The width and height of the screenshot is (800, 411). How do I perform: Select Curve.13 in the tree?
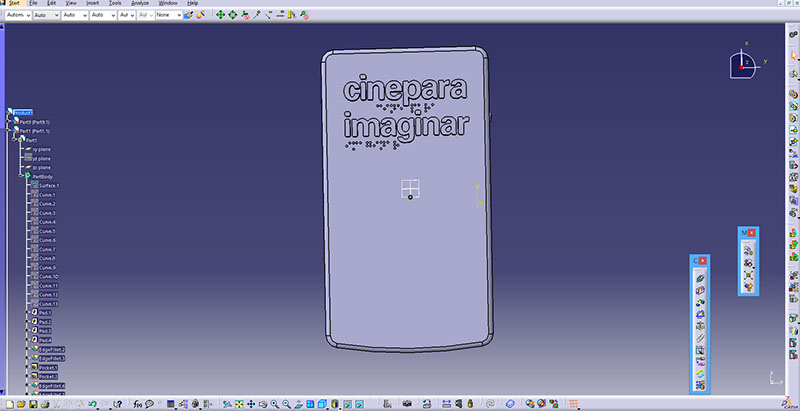click(x=48, y=304)
